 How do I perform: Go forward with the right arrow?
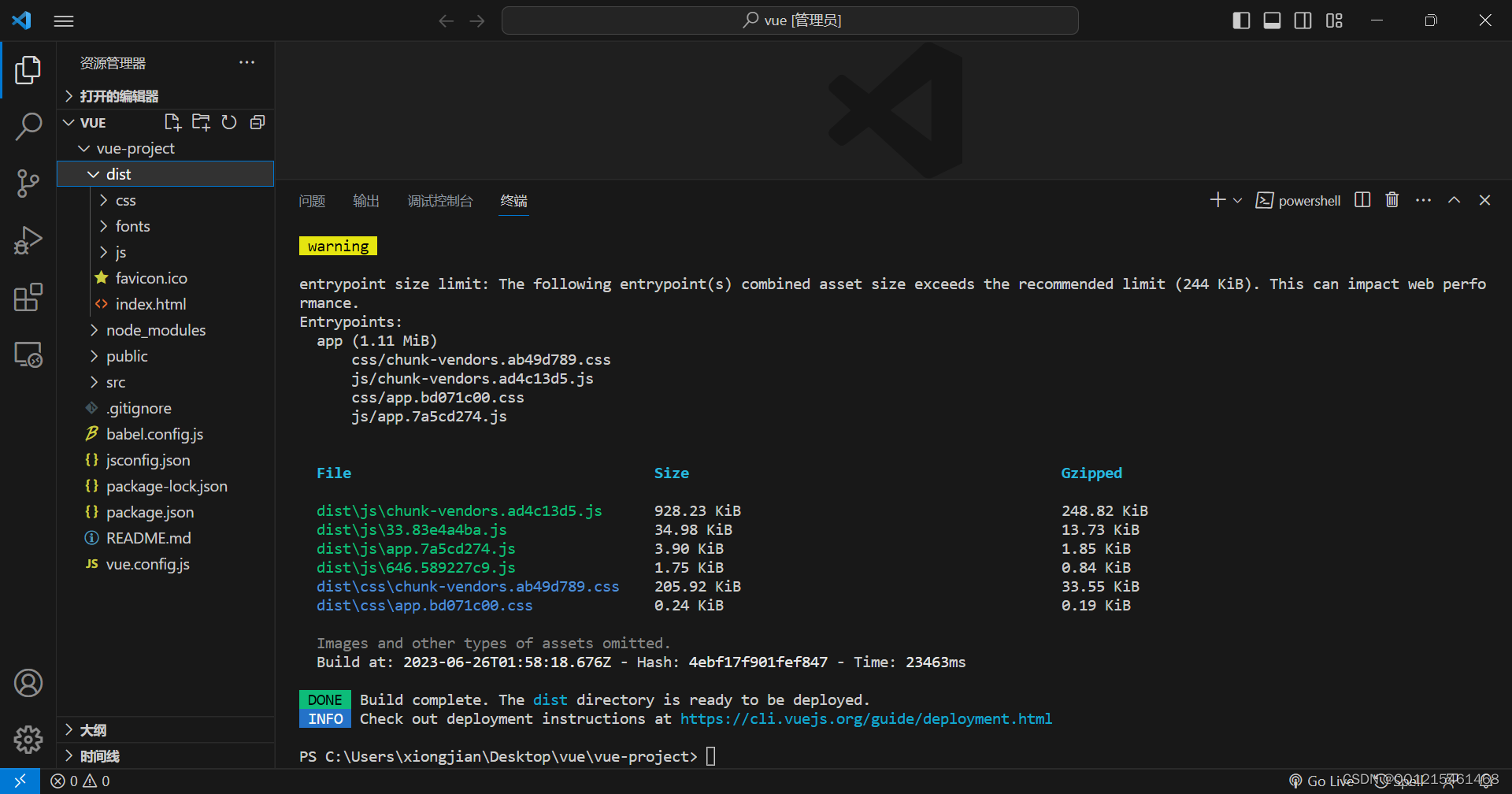pos(477,21)
